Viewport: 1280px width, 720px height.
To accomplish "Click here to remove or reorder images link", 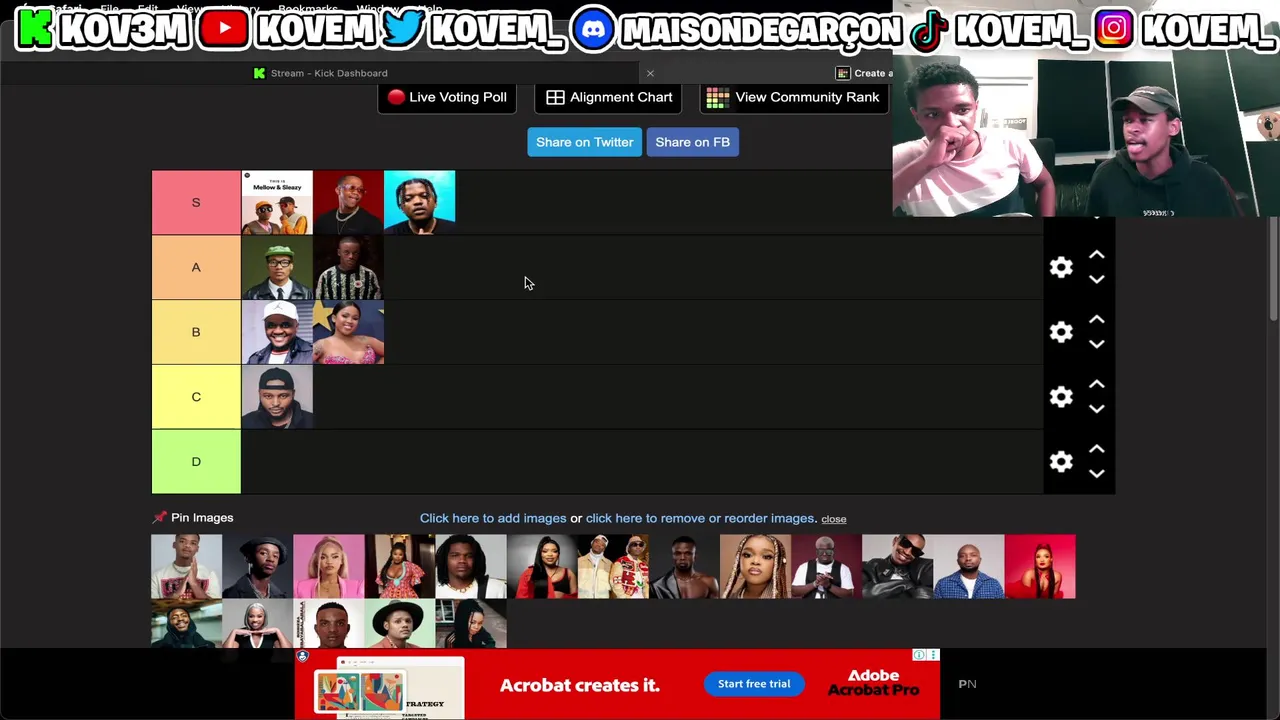I will tap(701, 518).
